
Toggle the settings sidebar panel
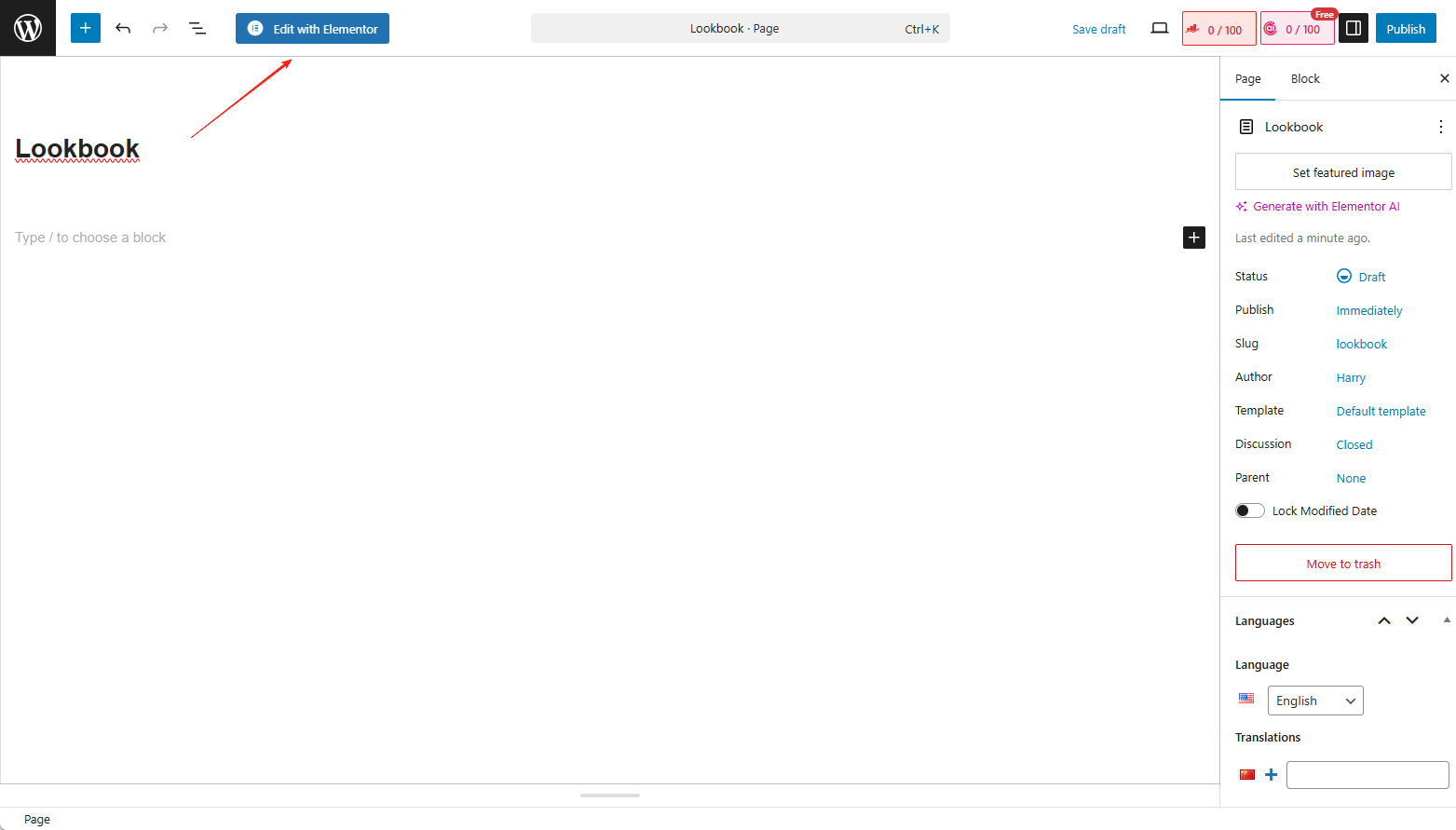pyautogui.click(x=1354, y=28)
